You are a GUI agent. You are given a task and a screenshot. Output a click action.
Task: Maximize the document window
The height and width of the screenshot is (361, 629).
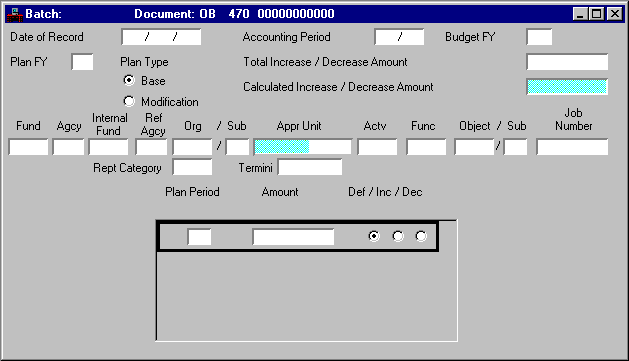[597, 14]
